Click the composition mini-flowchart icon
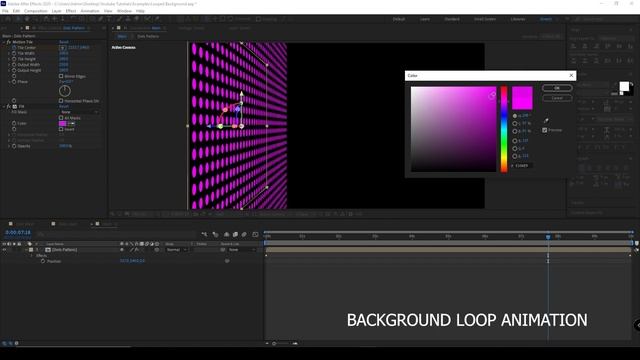 point(204,234)
